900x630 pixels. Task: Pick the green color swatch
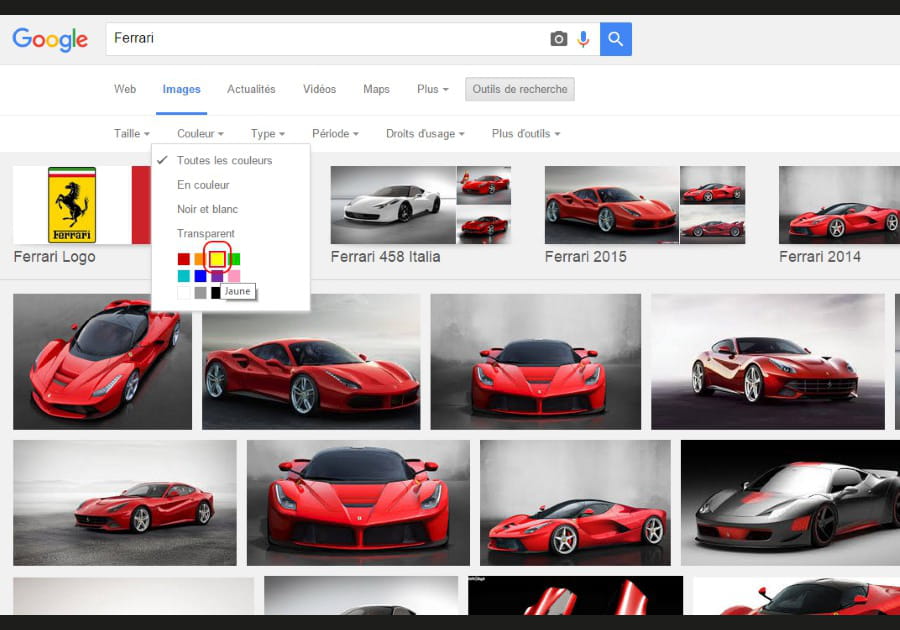234,259
